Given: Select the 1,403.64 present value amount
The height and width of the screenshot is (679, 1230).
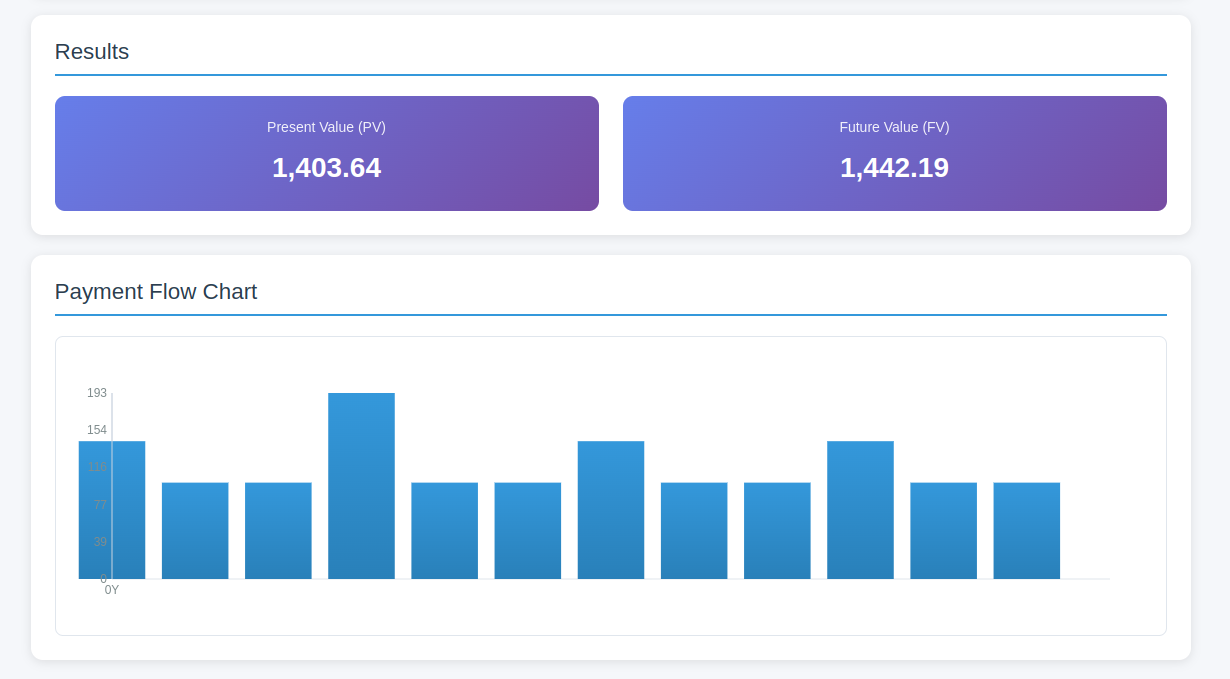Looking at the screenshot, I should tap(326, 168).
